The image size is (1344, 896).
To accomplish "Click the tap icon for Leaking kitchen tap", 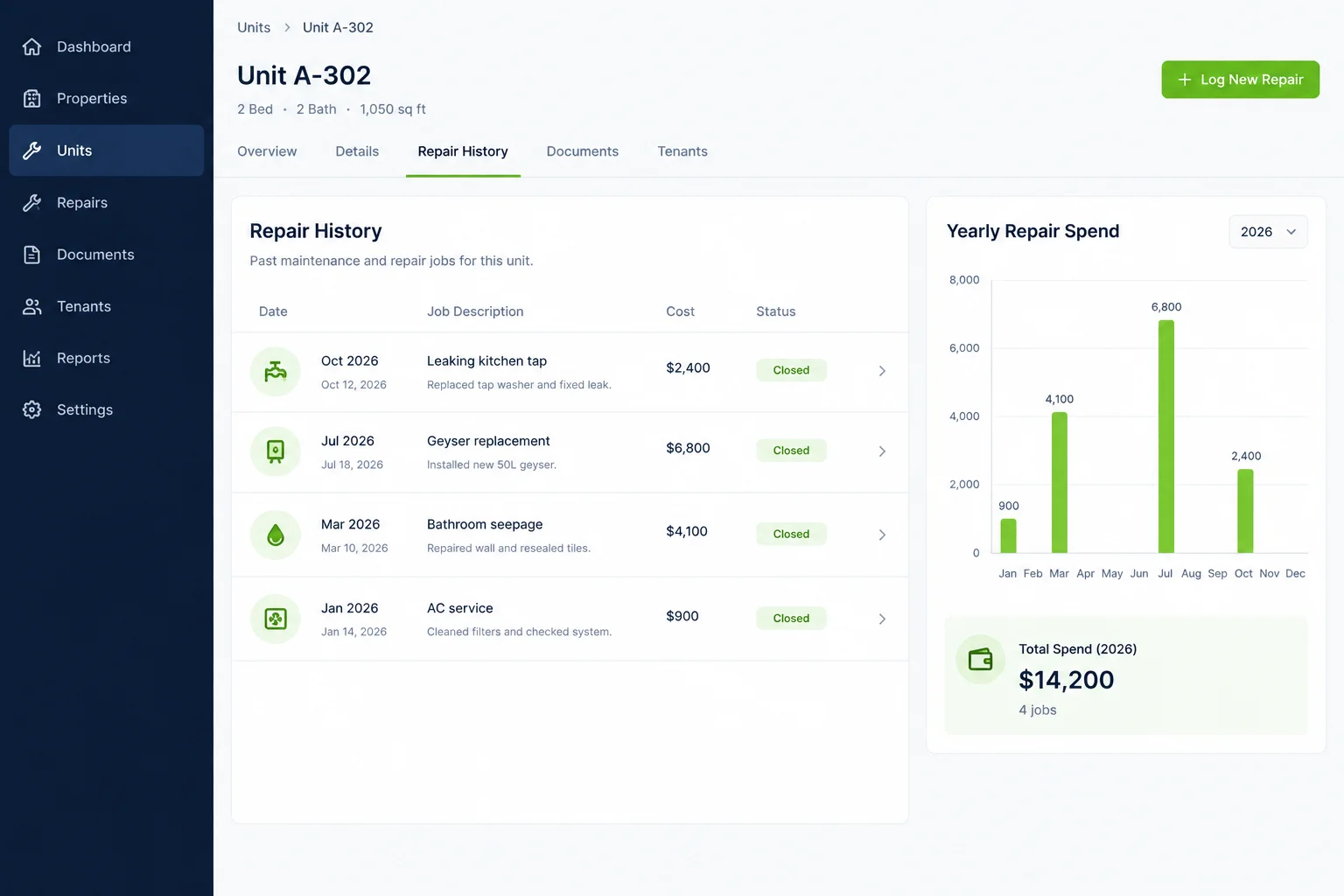I will tap(276, 371).
